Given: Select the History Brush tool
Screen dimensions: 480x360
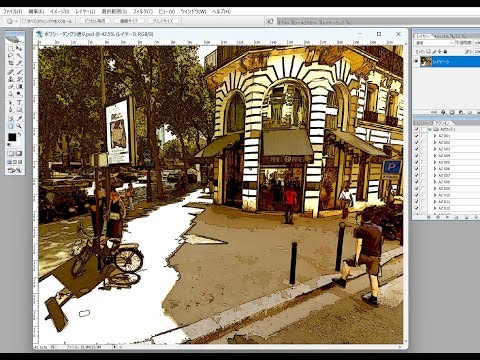Looking at the screenshot, I should tap(19, 79).
